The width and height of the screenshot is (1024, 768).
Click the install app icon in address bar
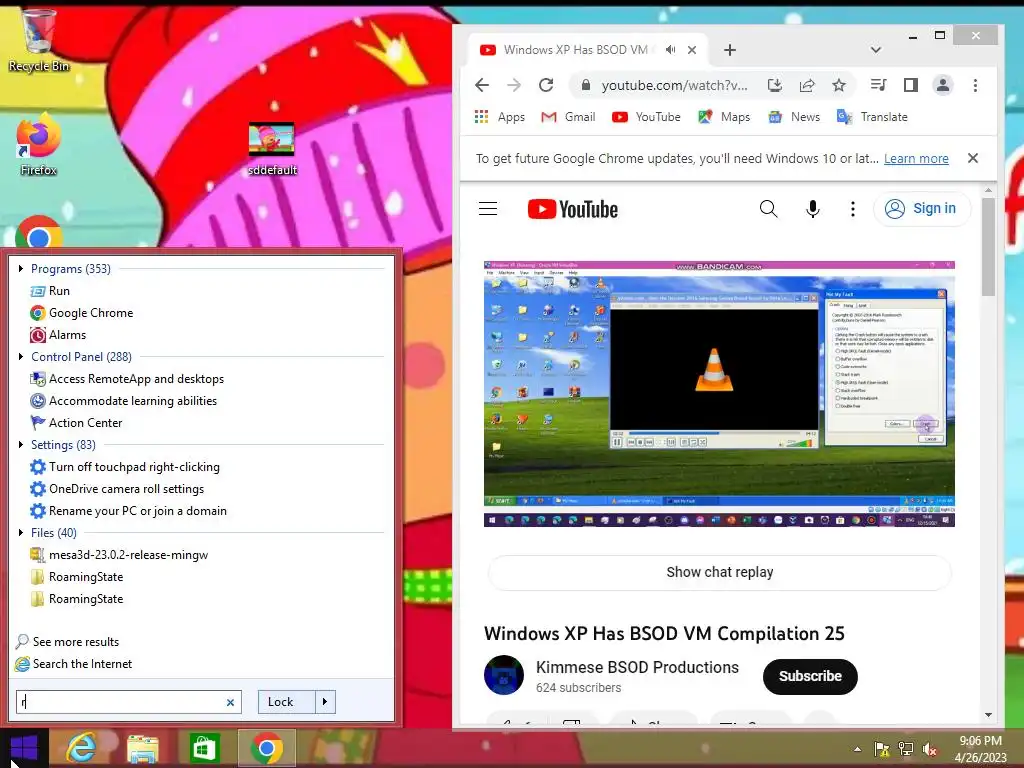(x=775, y=85)
